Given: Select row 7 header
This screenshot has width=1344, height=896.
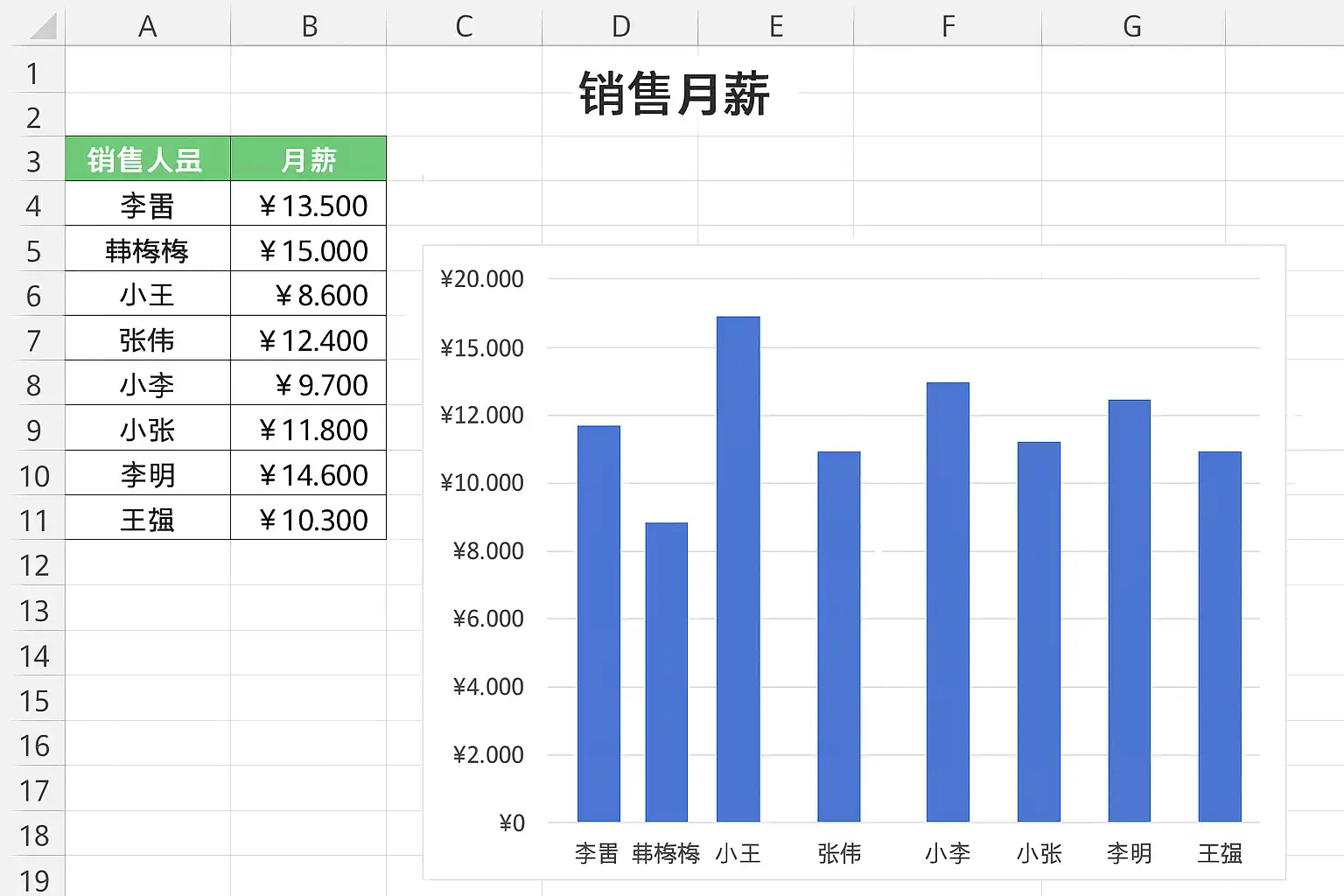Looking at the screenshot, I should 33,340.
